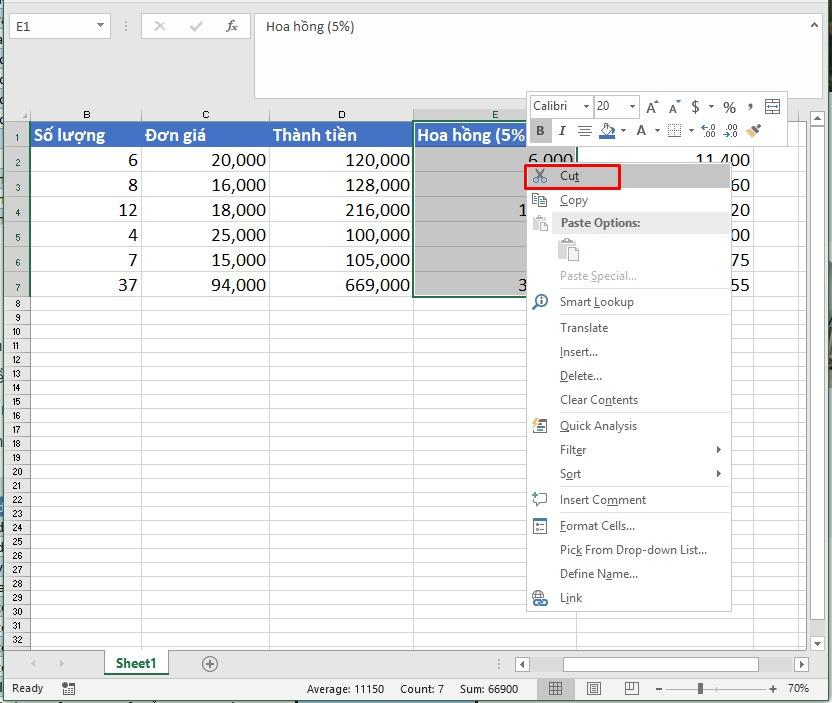Open the font size 20 dropdown
832x703 pixels.
point(632,106)
